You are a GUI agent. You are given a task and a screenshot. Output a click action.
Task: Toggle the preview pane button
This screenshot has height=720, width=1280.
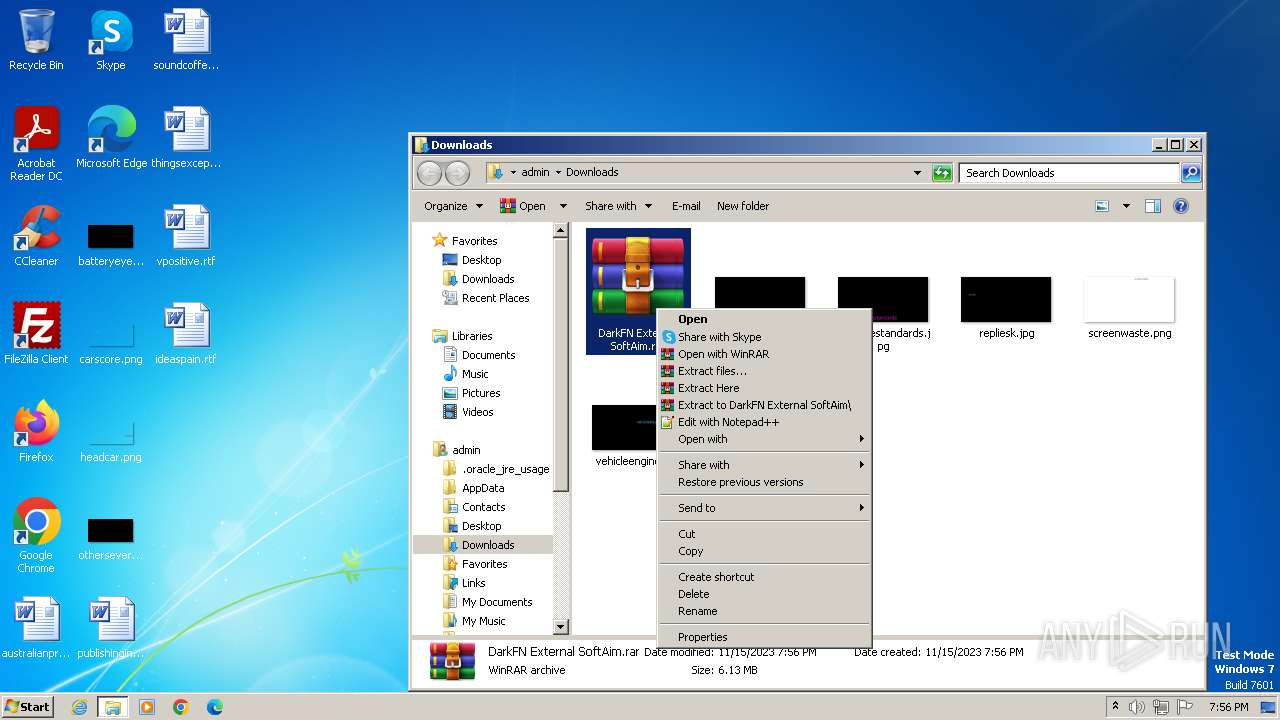(1153, 206)
